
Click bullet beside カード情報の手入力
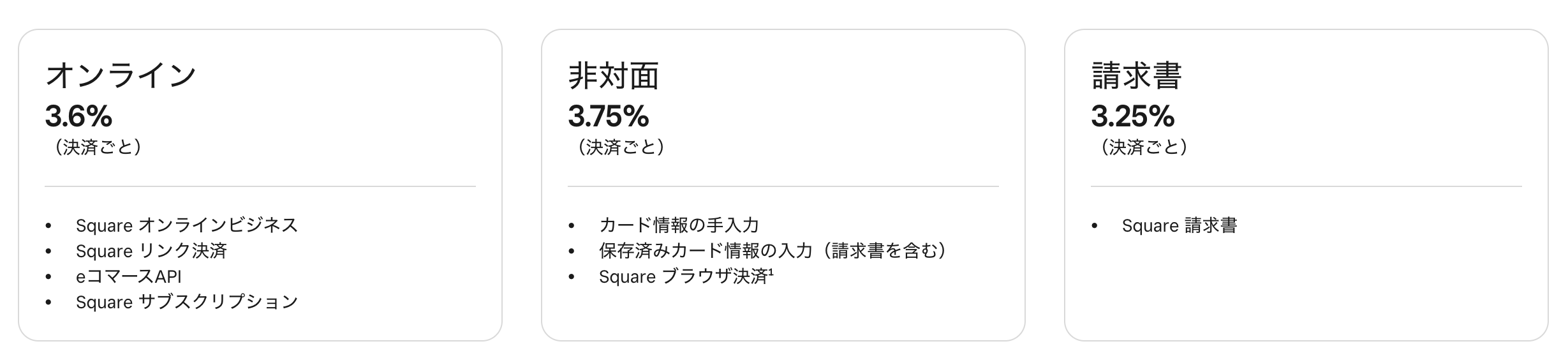572,226
